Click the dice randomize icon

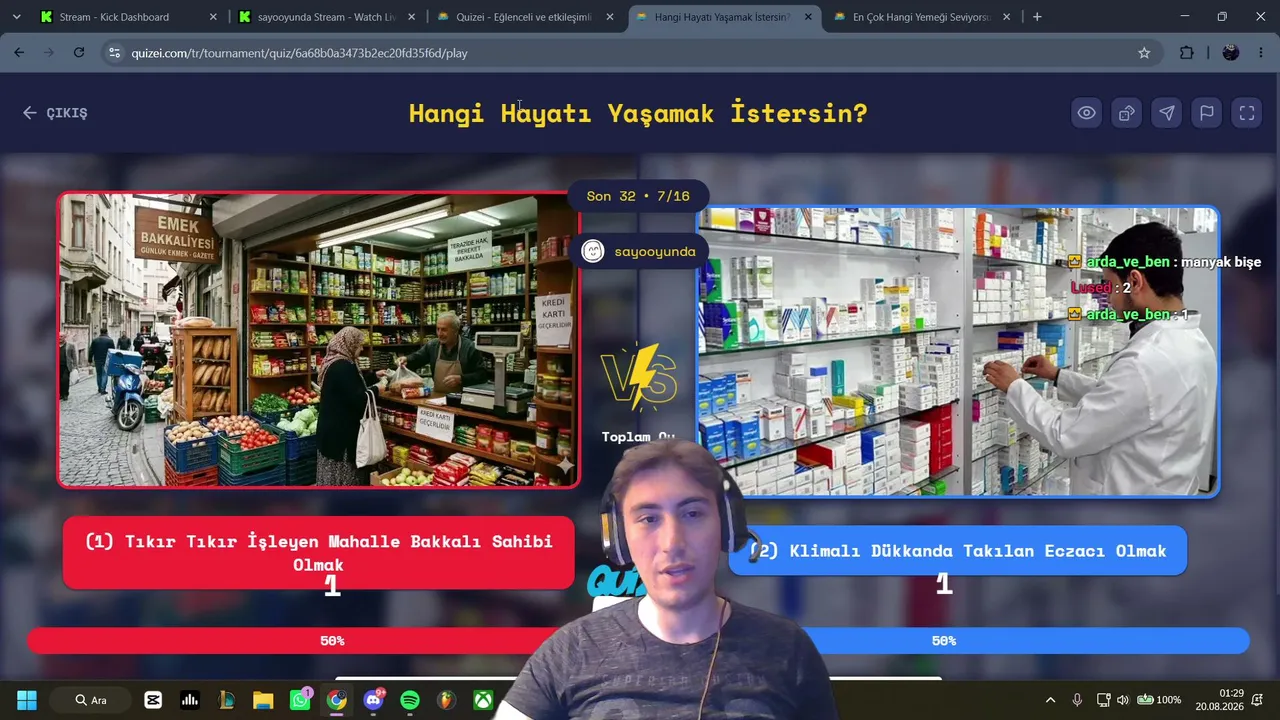coord(1126,113)
